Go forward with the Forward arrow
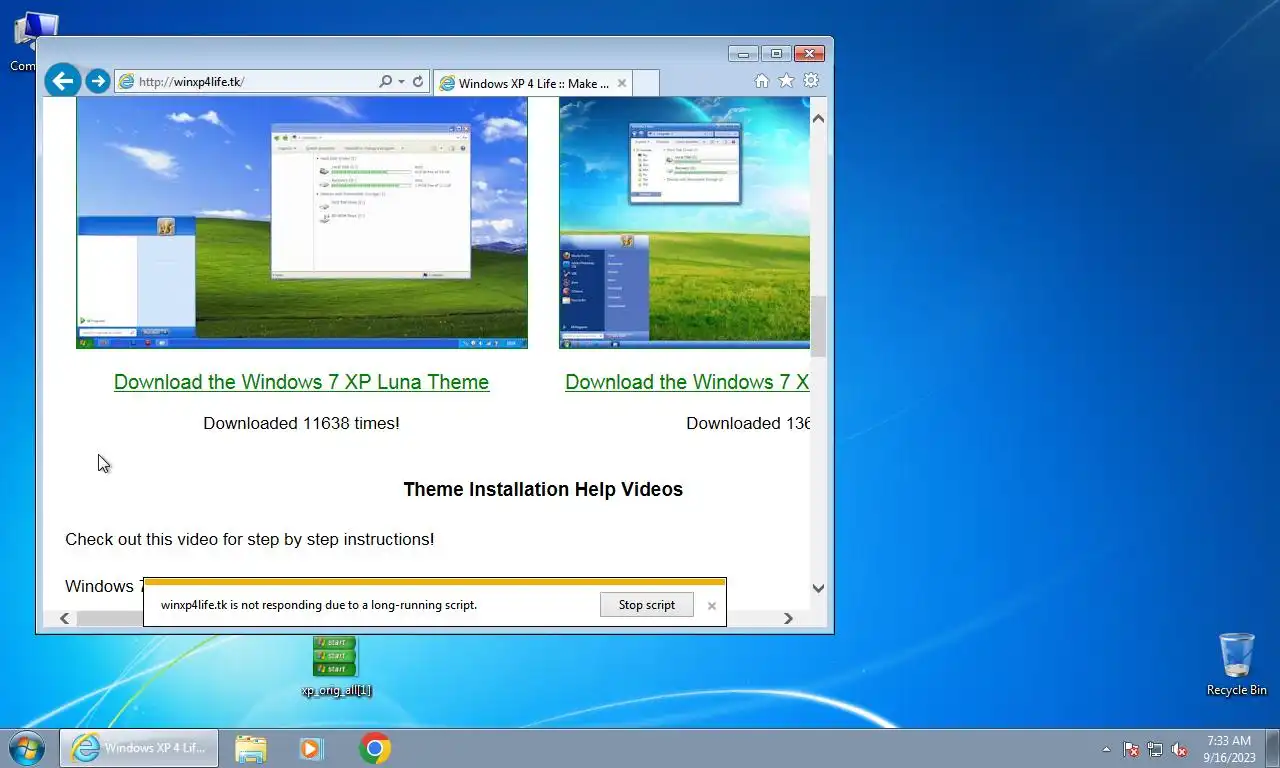 click(x=97, y=81)
